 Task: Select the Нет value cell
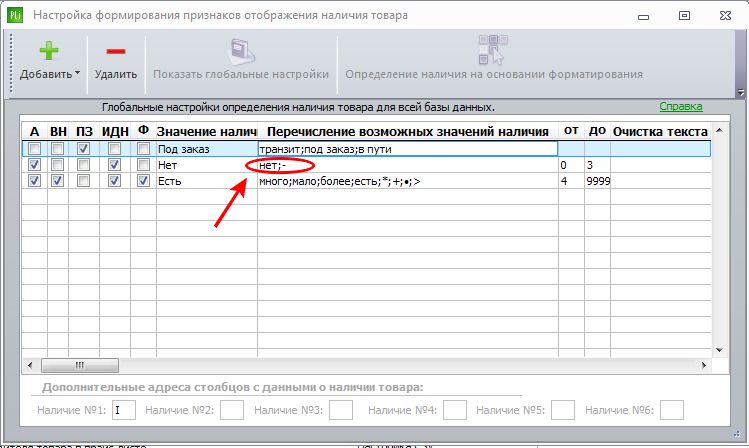[207, 165]
